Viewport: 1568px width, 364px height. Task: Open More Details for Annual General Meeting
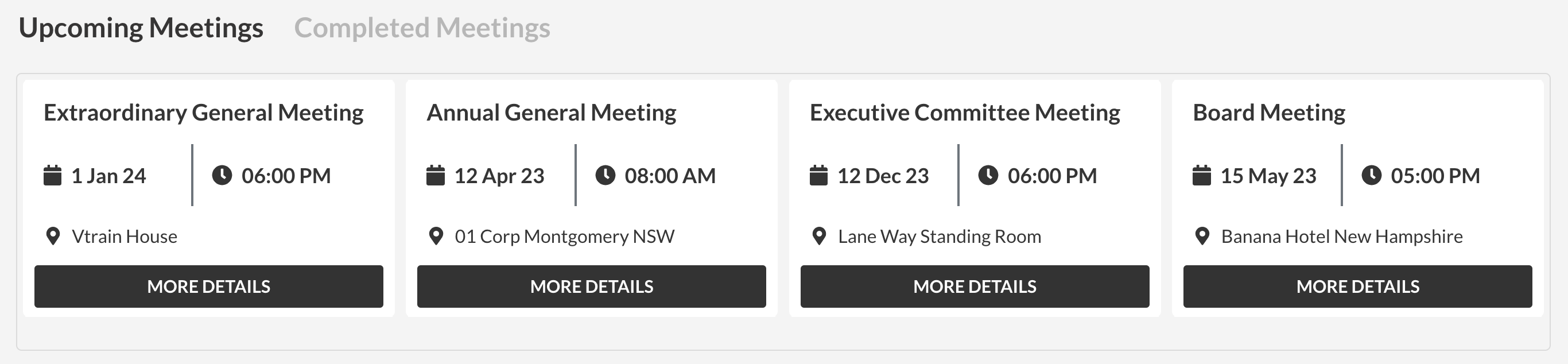coord(592,286)
